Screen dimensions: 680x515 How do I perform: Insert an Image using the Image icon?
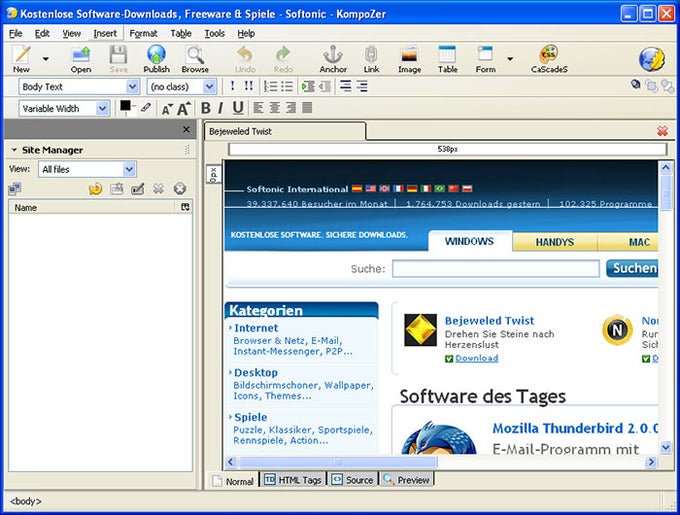tap(409, 59)
